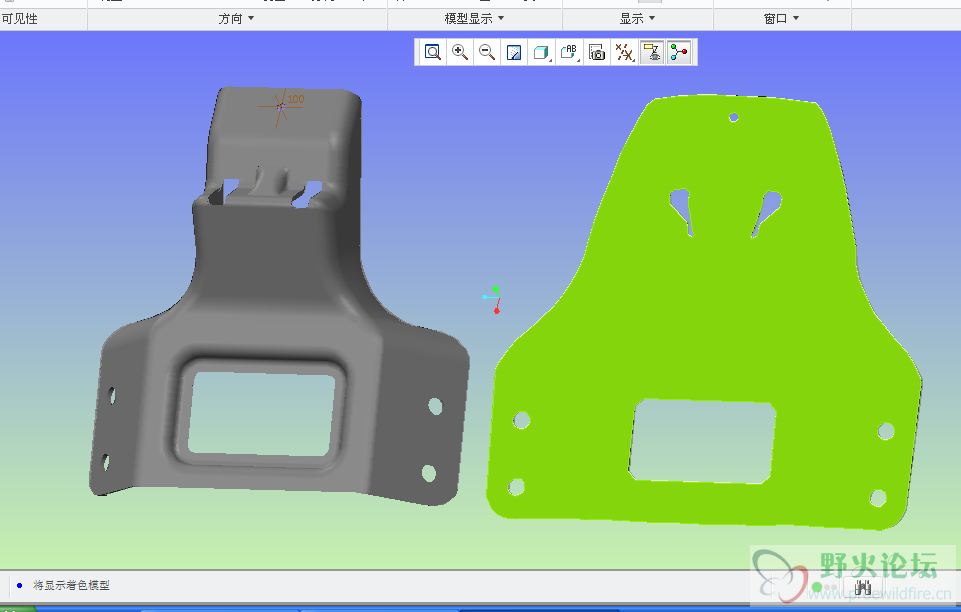Click the Repaint screen icon
961x612 pixels.
(514, 52)
